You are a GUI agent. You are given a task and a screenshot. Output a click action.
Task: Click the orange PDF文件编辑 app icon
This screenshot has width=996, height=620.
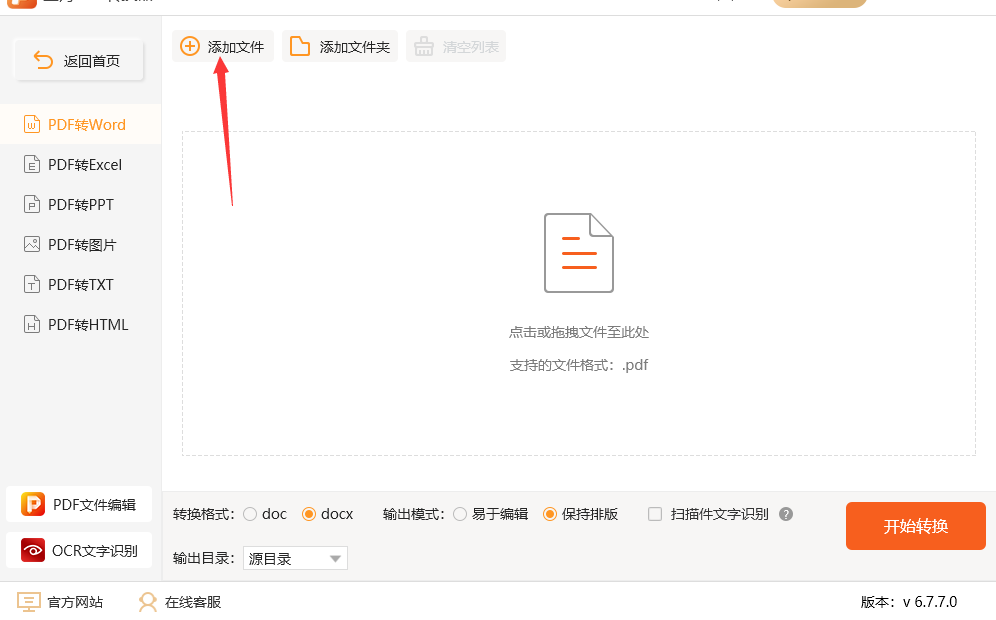33,504
